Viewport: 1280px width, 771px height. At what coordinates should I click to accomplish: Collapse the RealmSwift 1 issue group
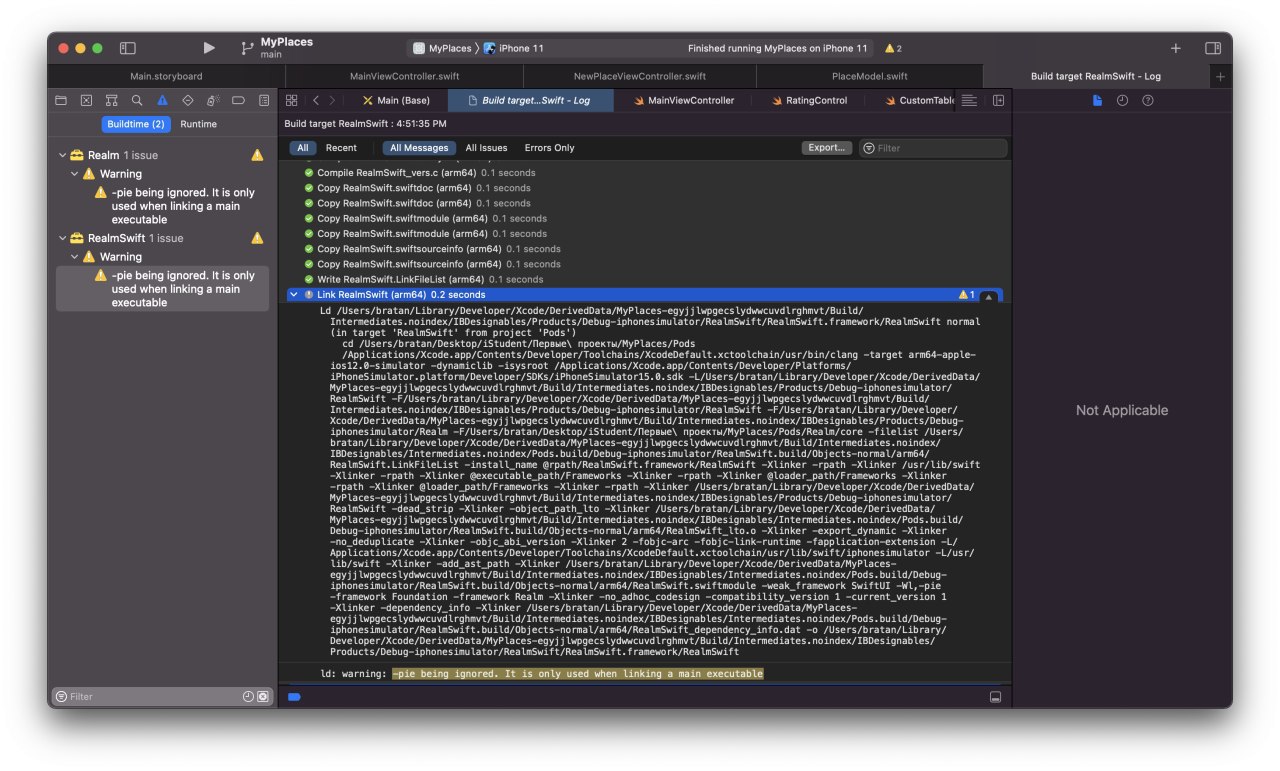62,238
